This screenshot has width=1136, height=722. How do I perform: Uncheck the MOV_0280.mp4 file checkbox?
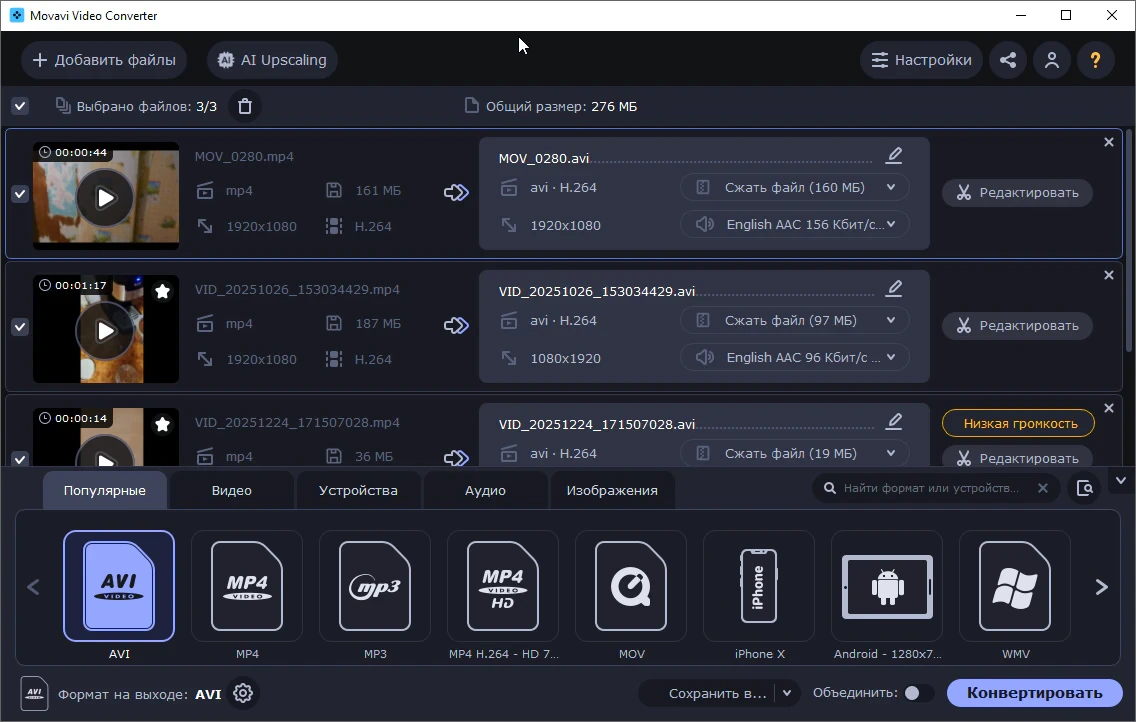20,194
